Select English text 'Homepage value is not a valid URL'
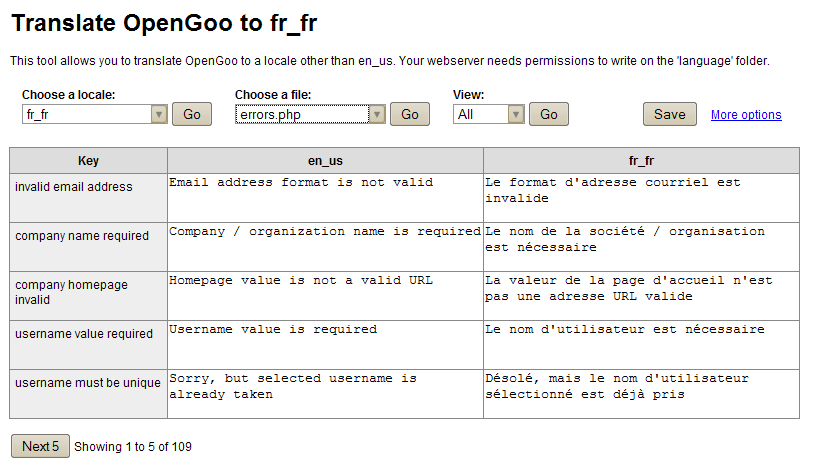Image resolution: width=819 pixels, height=471 pixels. click(x=325, y=295)
